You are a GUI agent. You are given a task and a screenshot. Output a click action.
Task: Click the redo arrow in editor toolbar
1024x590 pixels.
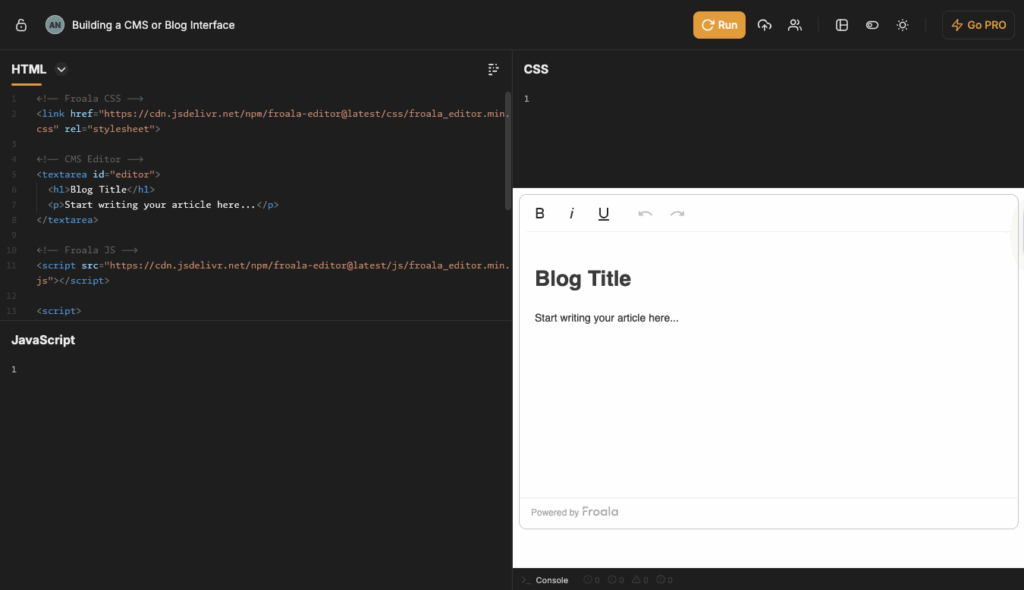coord(677,214)
